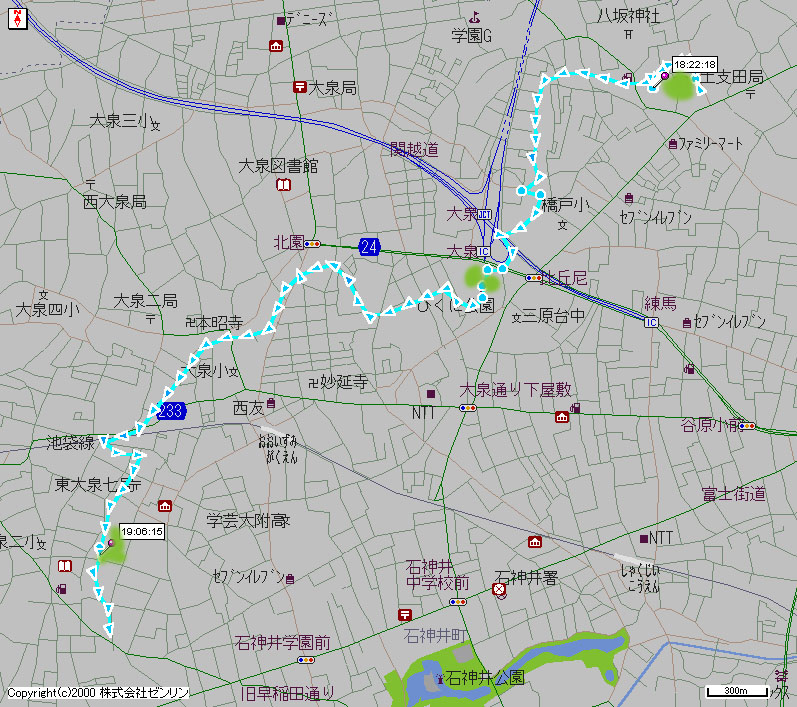The height and width of the screenshot is (707, 797).
Task: Select the 19:06:15 timestamp label
Action: (x=142, y=532)
